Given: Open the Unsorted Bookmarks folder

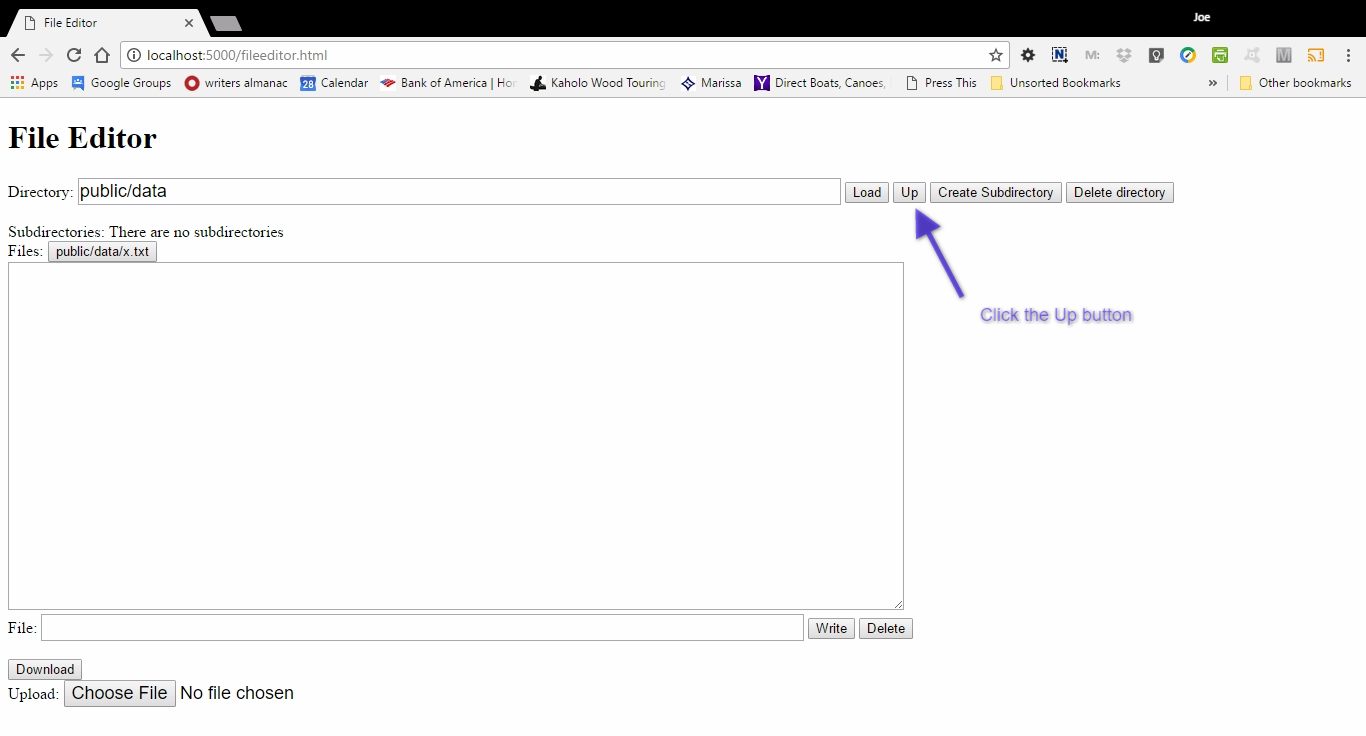Looking at the screenshot, I should (1055, 83).
